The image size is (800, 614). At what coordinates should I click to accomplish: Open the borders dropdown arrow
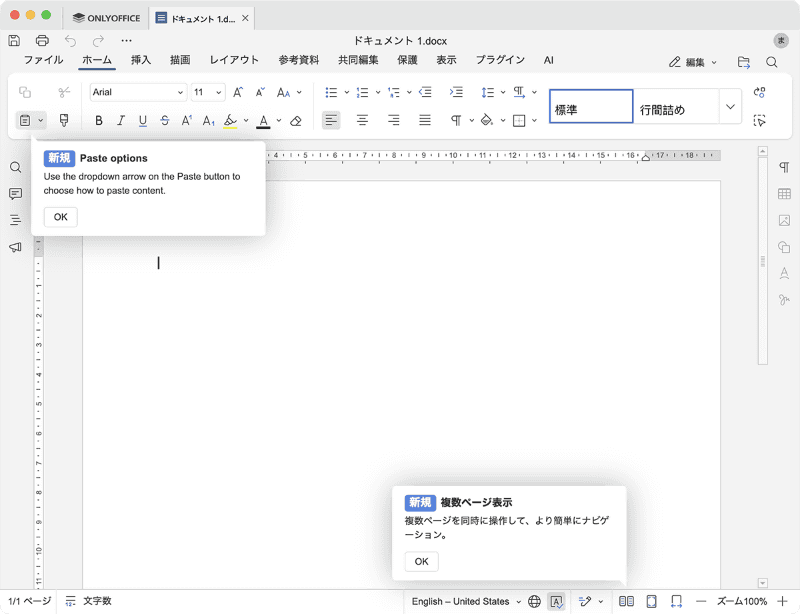534,120
